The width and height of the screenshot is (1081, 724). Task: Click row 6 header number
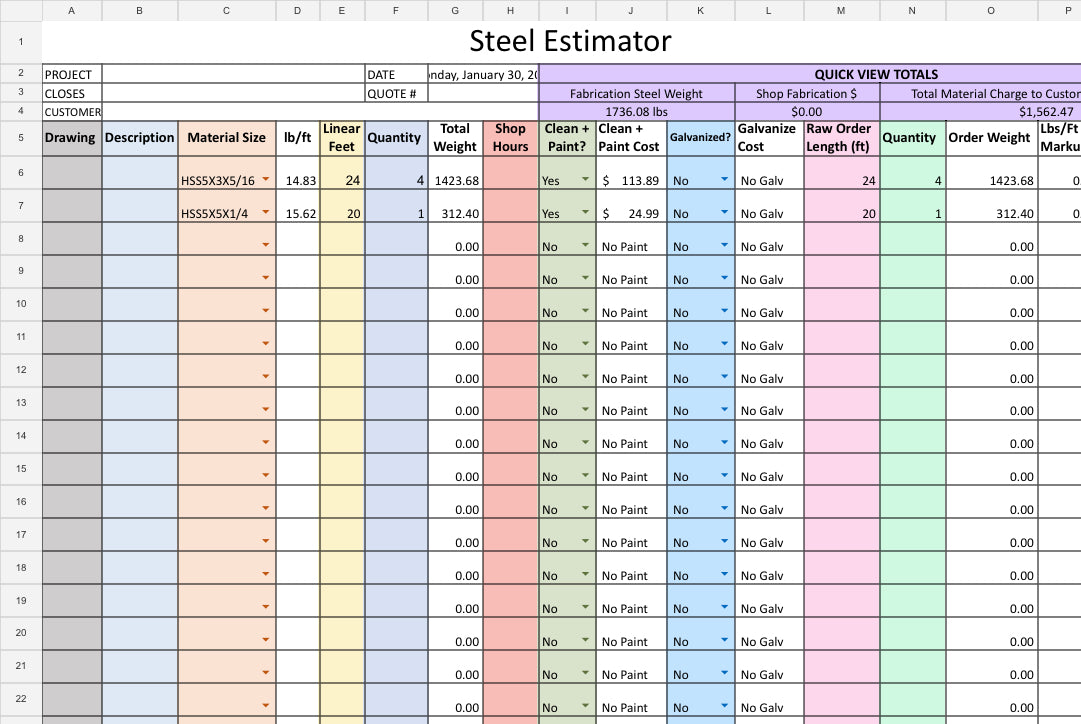pyautogui.click(x=21, y=172)
